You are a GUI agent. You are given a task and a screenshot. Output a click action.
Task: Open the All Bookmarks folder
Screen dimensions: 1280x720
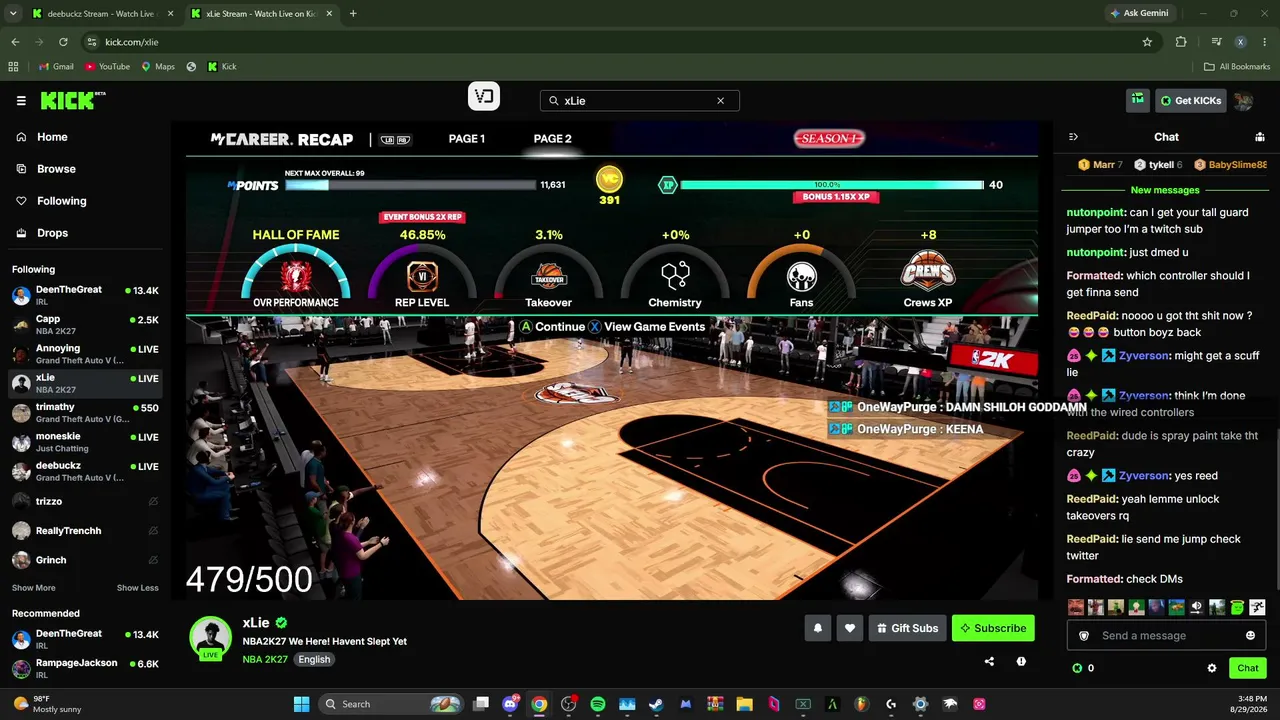click(x=1237, y=67)
